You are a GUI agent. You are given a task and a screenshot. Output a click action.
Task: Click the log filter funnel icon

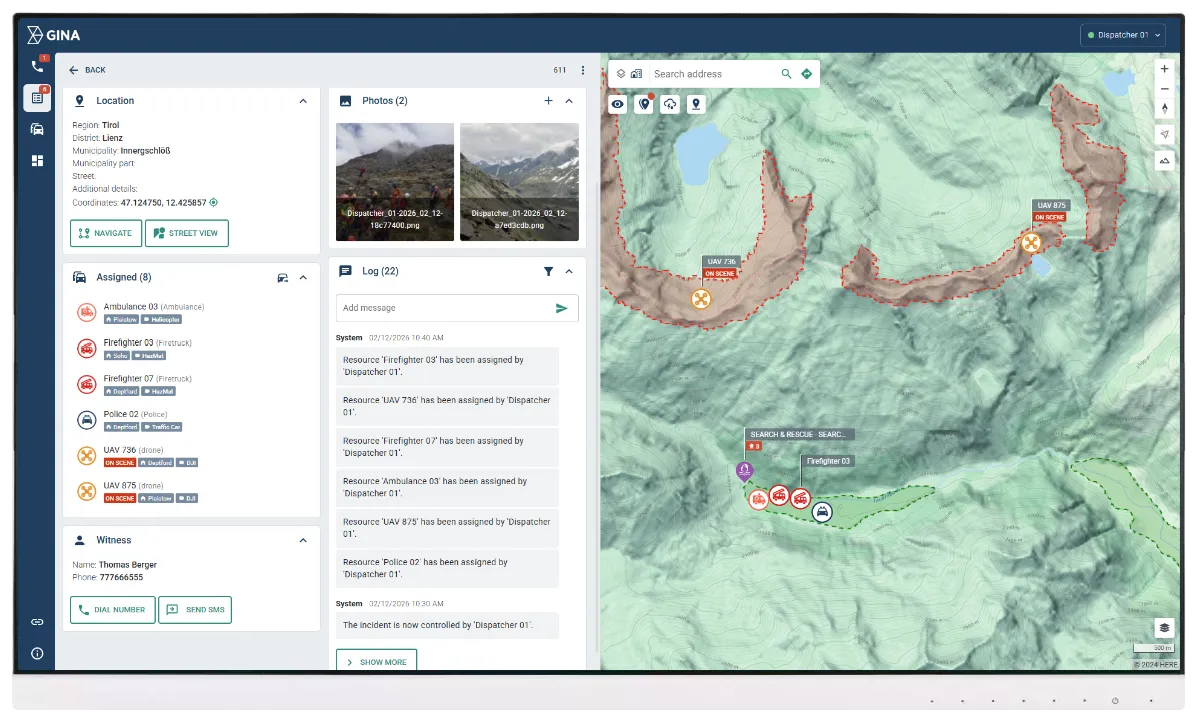(548, 271)
